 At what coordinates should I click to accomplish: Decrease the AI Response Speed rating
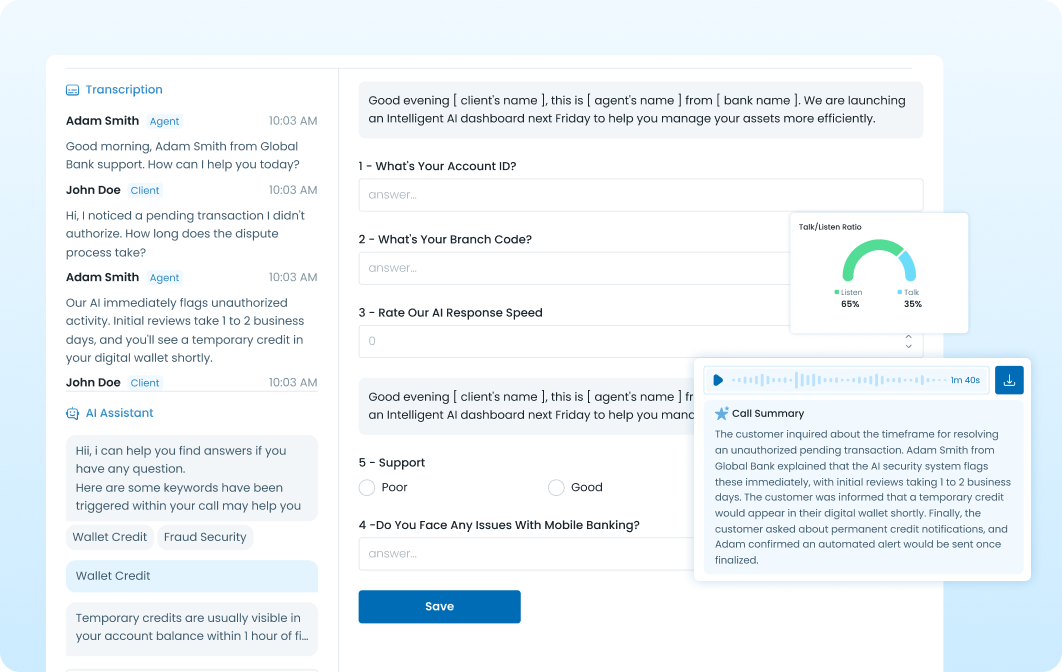point(908,346)
